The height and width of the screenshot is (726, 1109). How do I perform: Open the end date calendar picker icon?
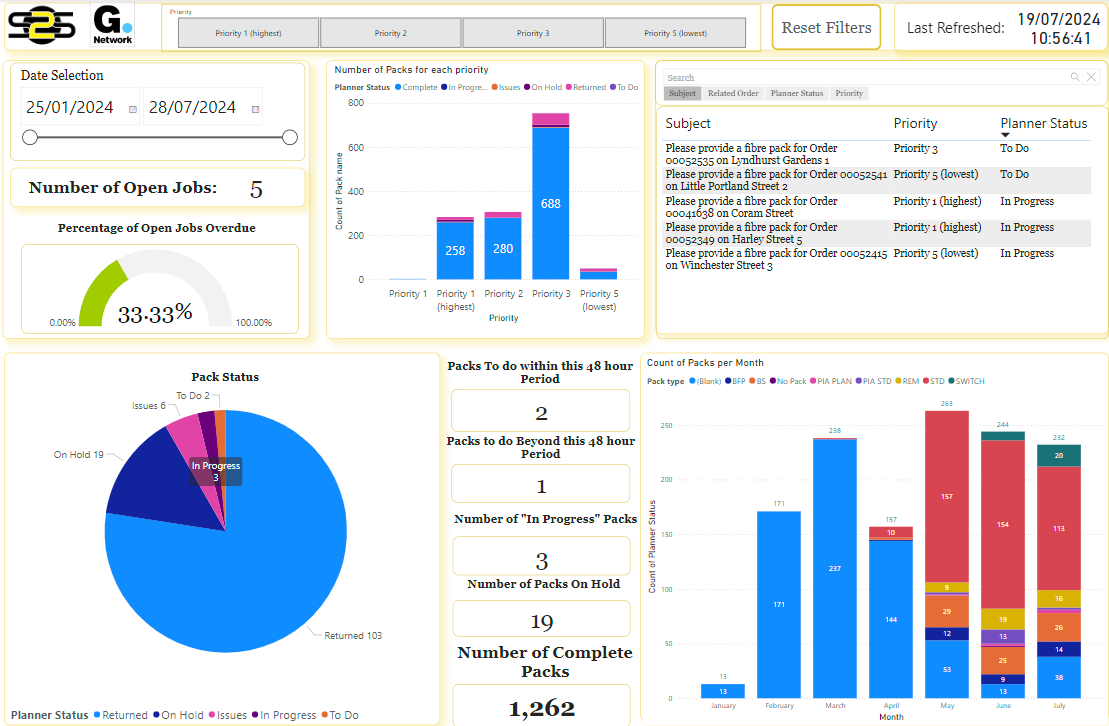[x=256, y=108]
